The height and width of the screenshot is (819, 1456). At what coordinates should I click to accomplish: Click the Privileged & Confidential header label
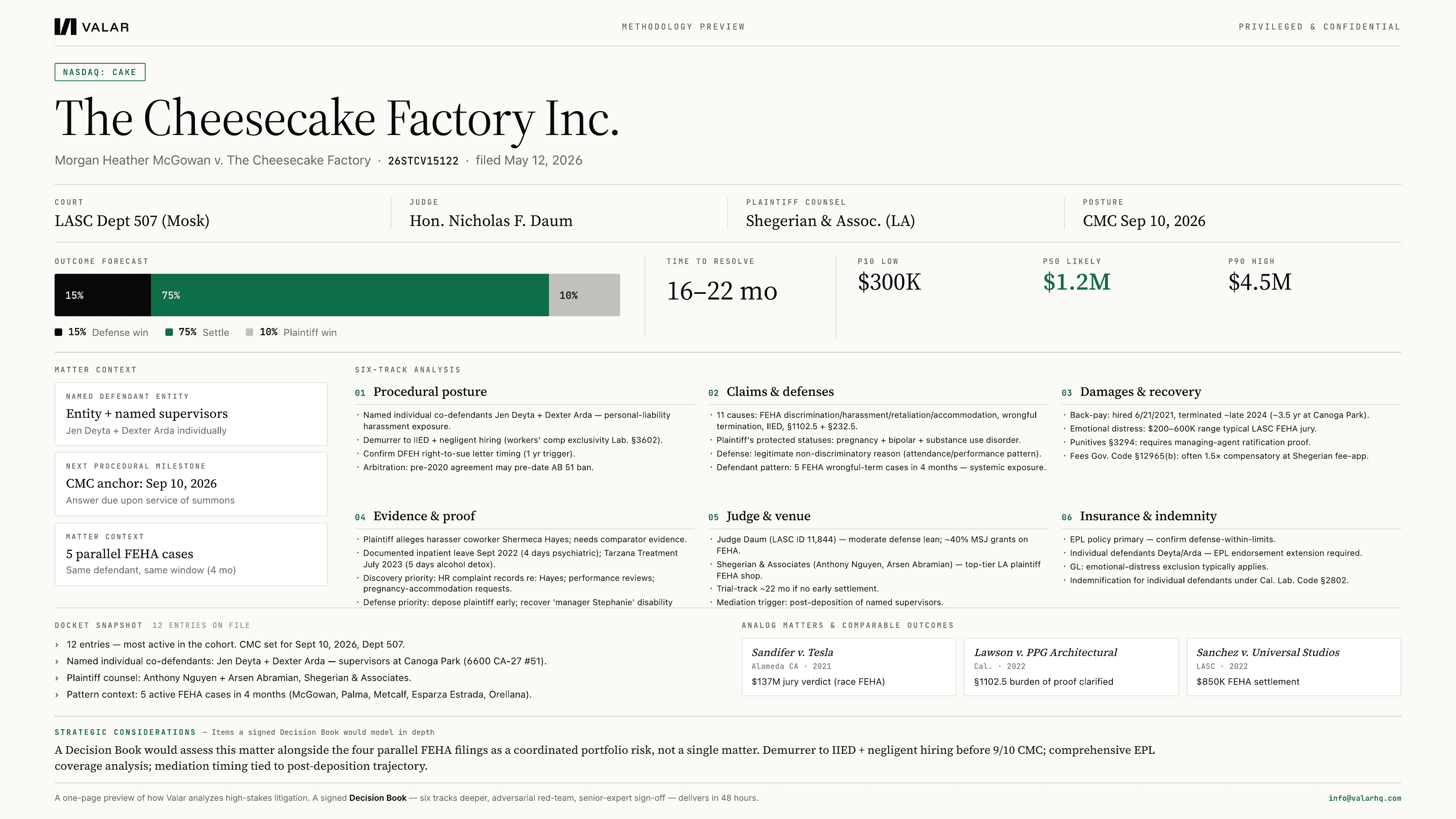1320,27
